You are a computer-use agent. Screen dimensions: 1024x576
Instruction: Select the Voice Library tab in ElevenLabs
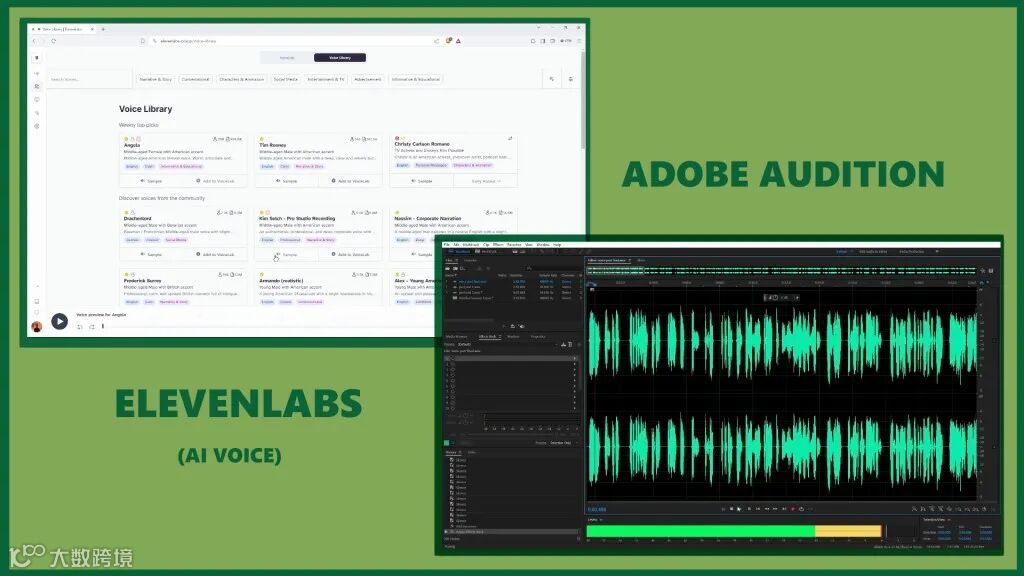click(340, 57)
